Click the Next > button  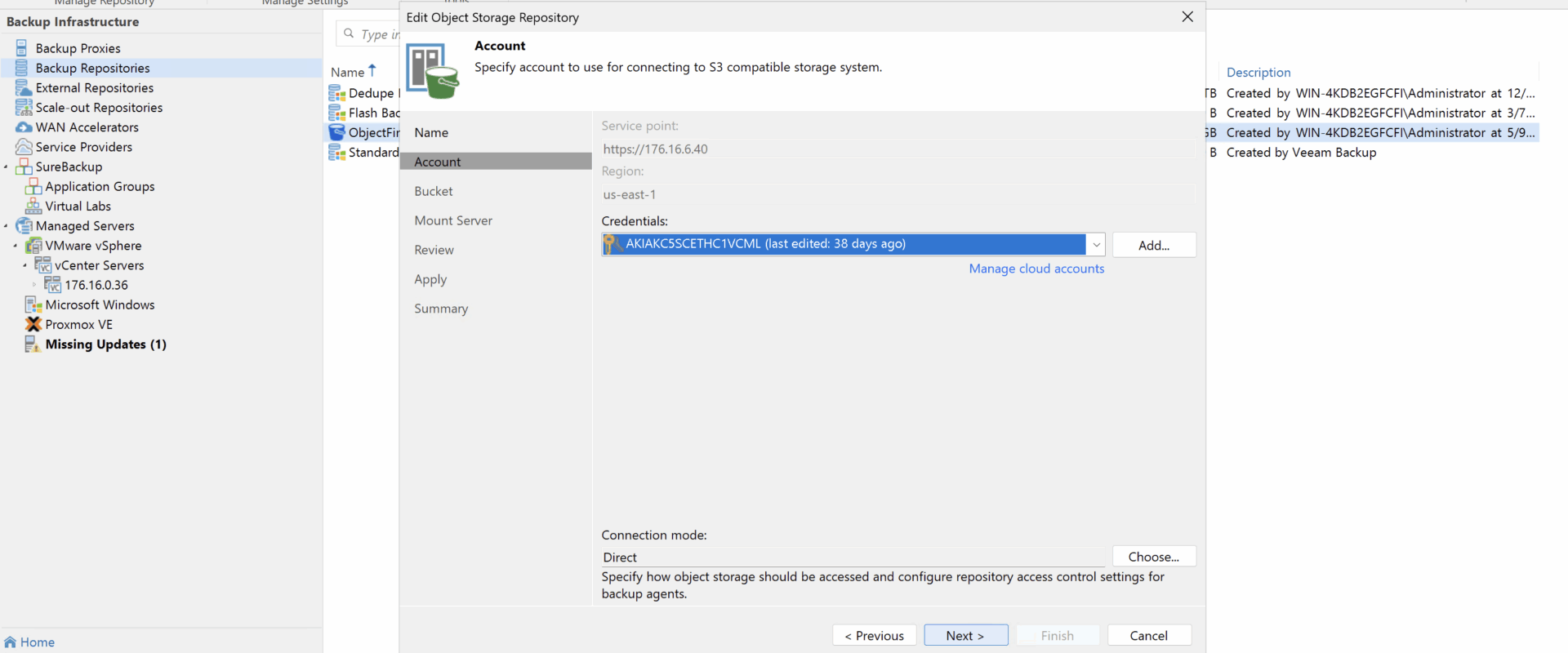[966, 635]
